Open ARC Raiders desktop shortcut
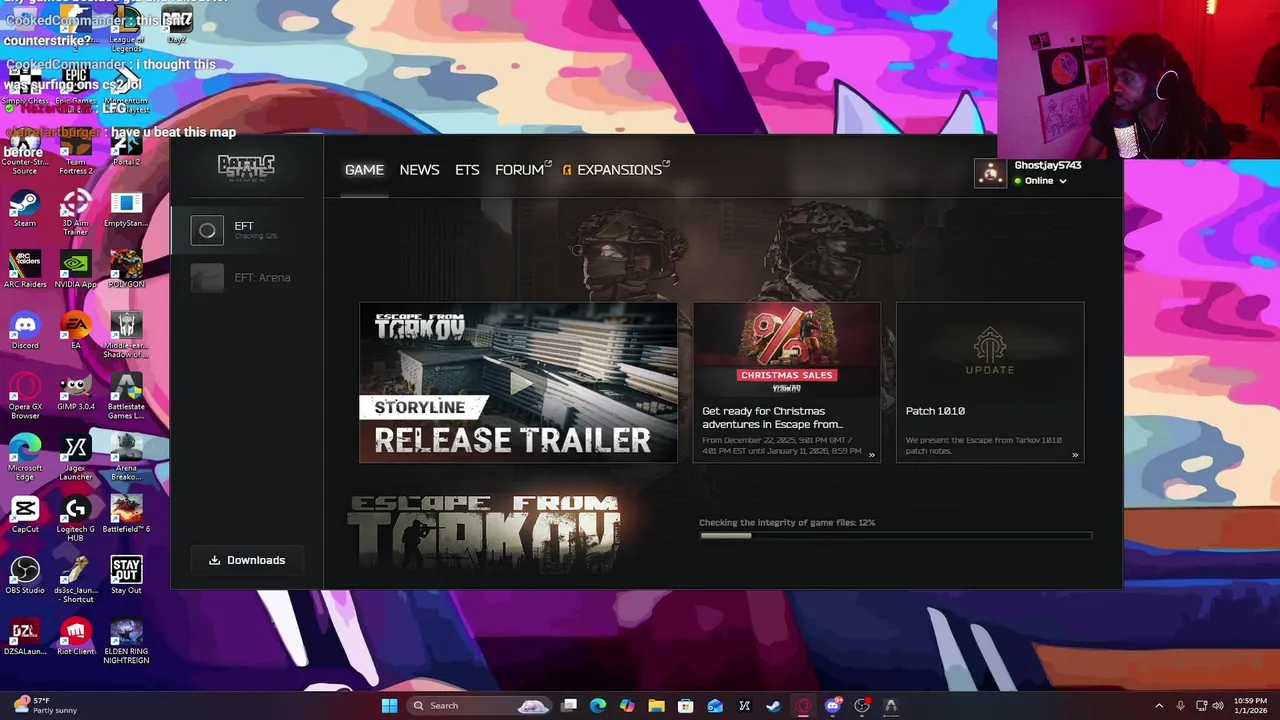 (25, 270)
